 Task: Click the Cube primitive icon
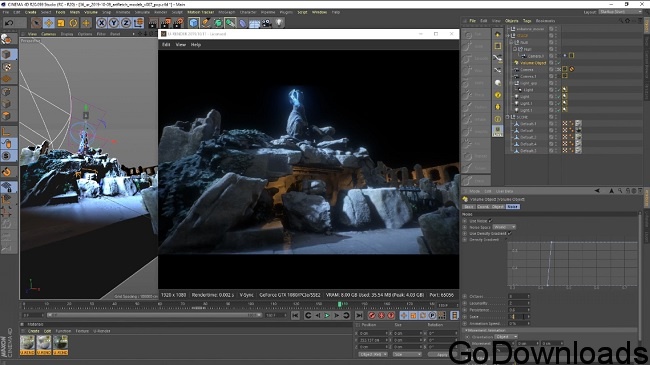[x=193, y=23]
